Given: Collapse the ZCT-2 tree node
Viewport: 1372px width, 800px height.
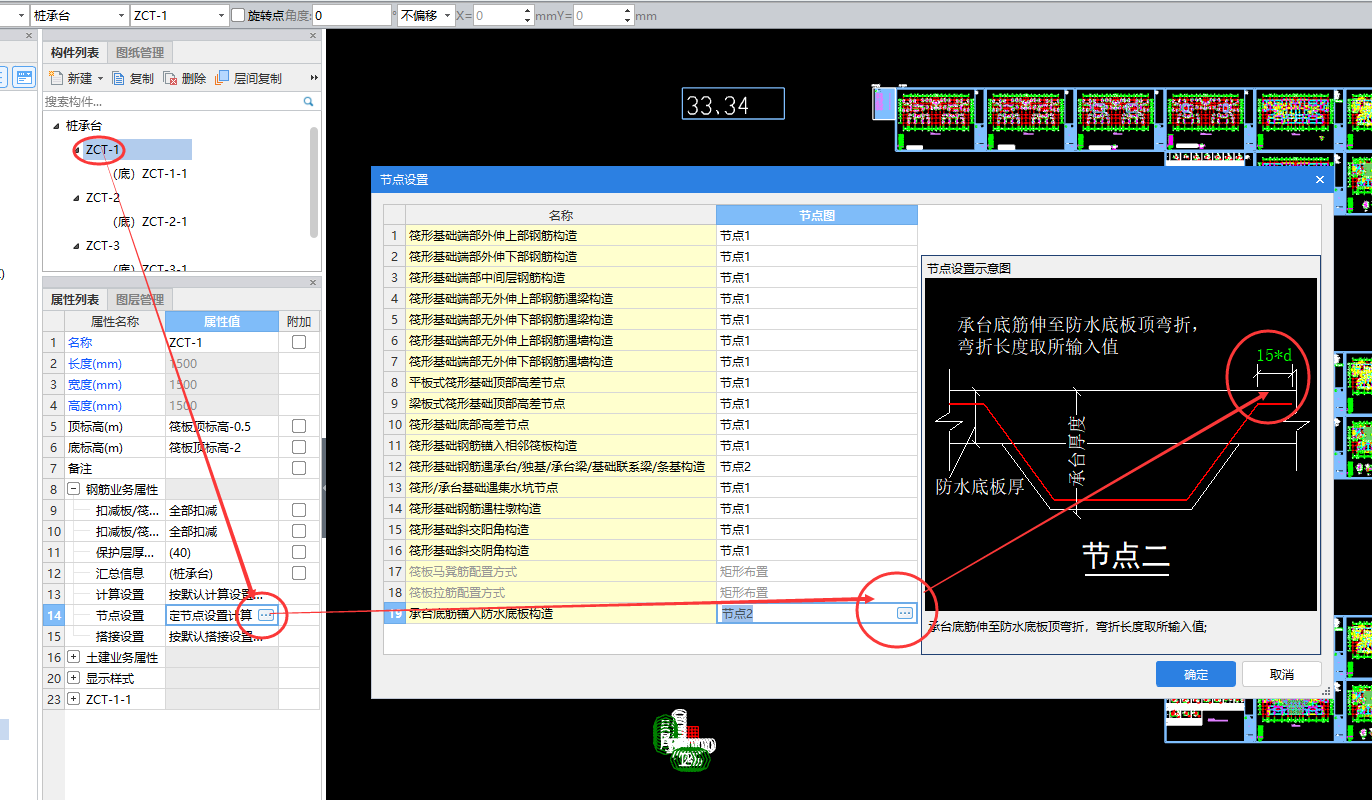Looking at the screenshot, I should click(x=76, y=198).
